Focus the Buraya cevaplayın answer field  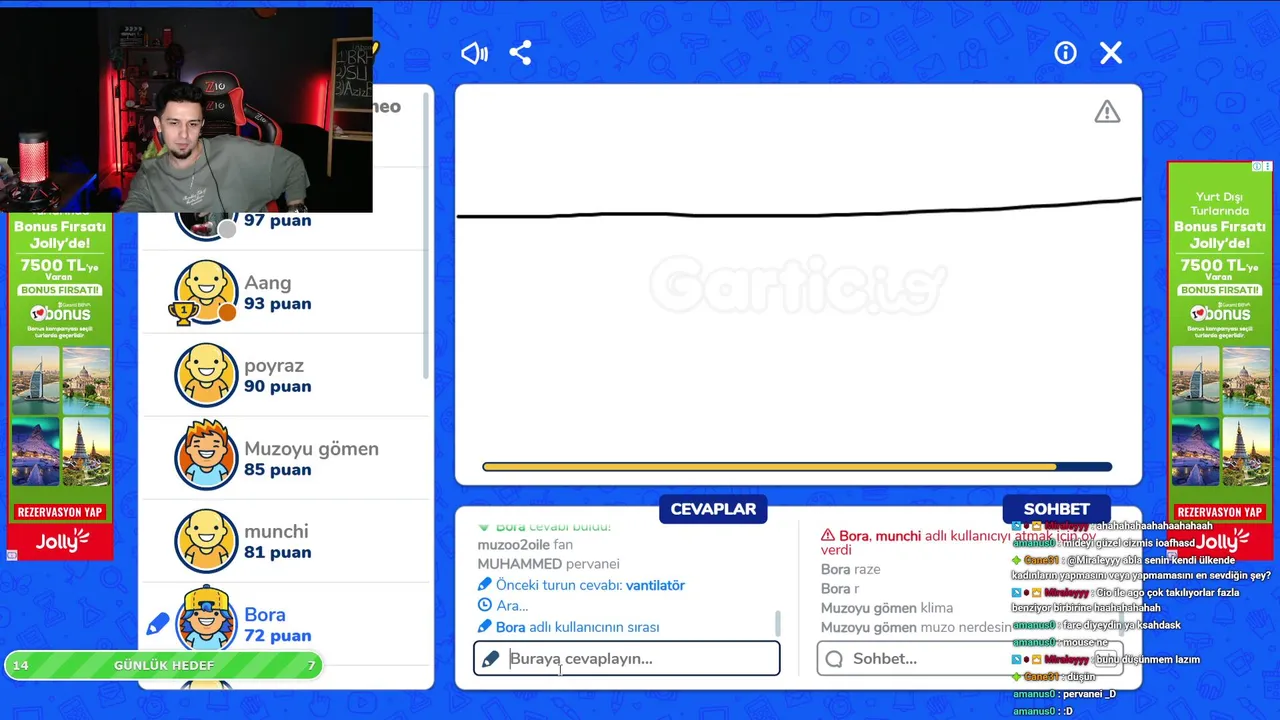(626, 658)
